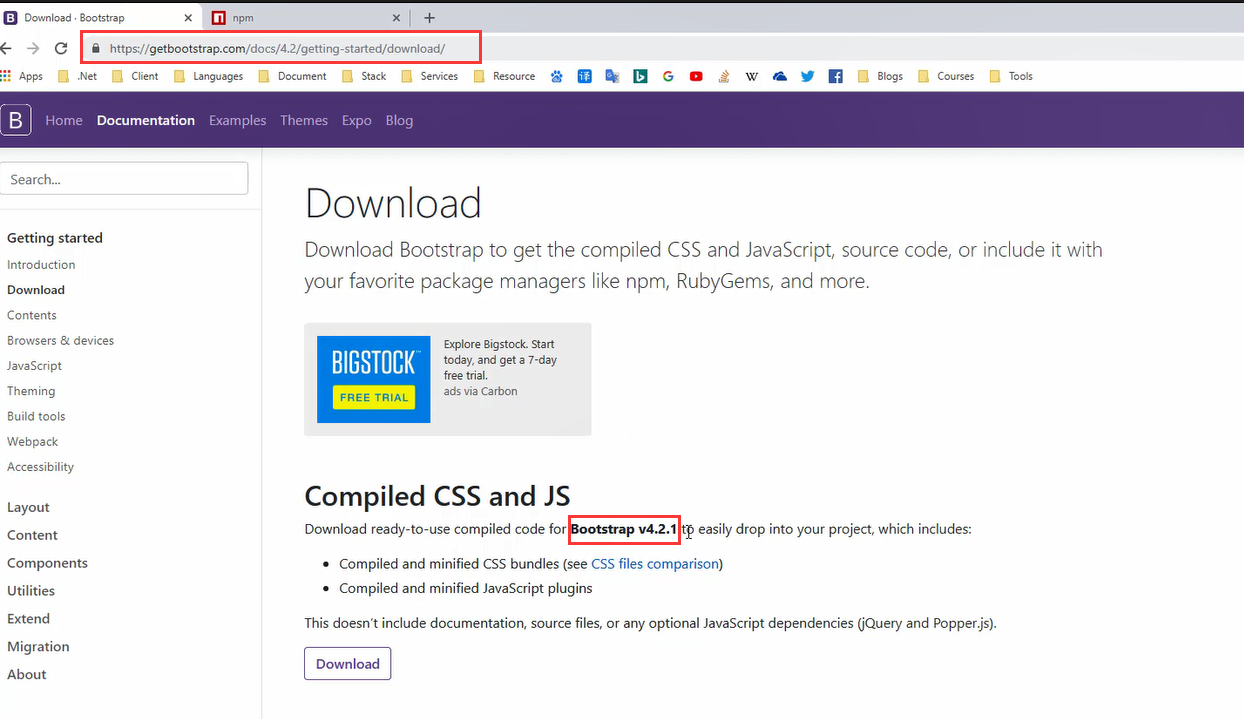Viewport: 1244px width, 719px height.
Task: Open the Services bookmarks folder
Action: click(429, 76)
